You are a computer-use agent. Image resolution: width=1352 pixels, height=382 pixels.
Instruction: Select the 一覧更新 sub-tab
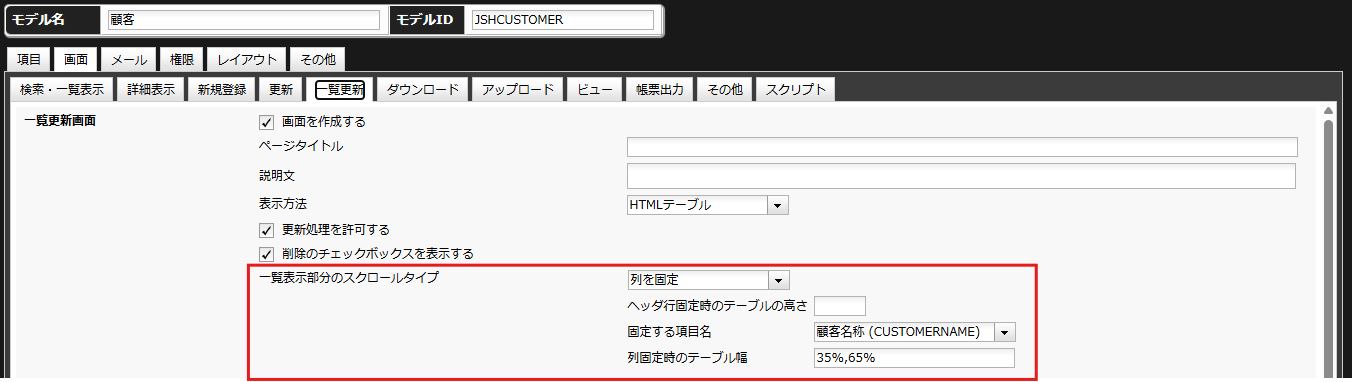pos(340,89)
